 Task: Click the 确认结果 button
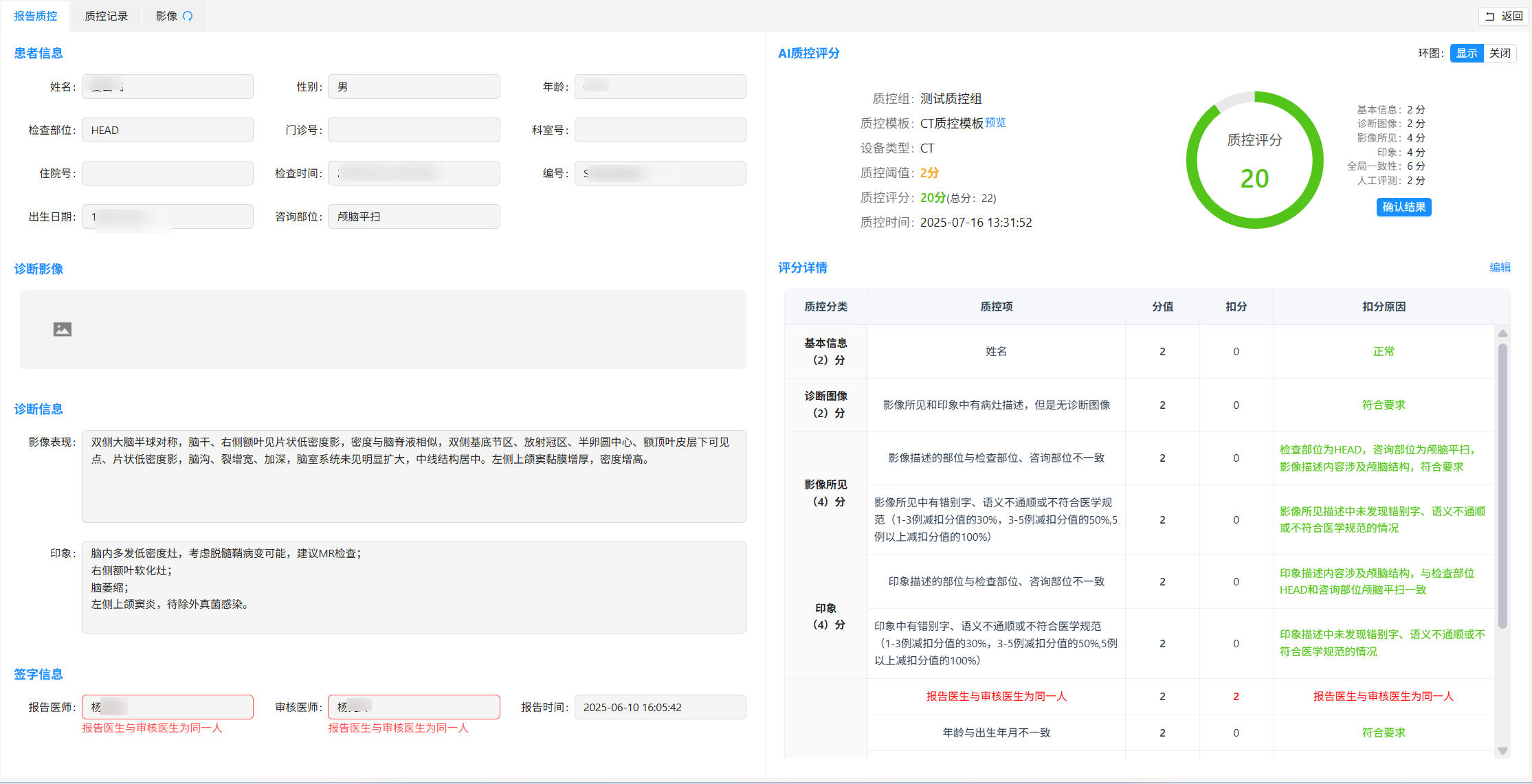click(1403, 207)
